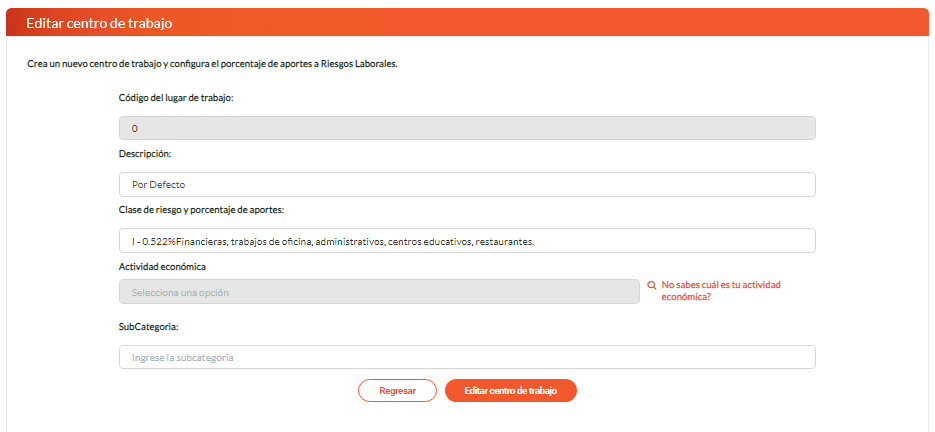Focus the Descripción input field

[467, 184]
